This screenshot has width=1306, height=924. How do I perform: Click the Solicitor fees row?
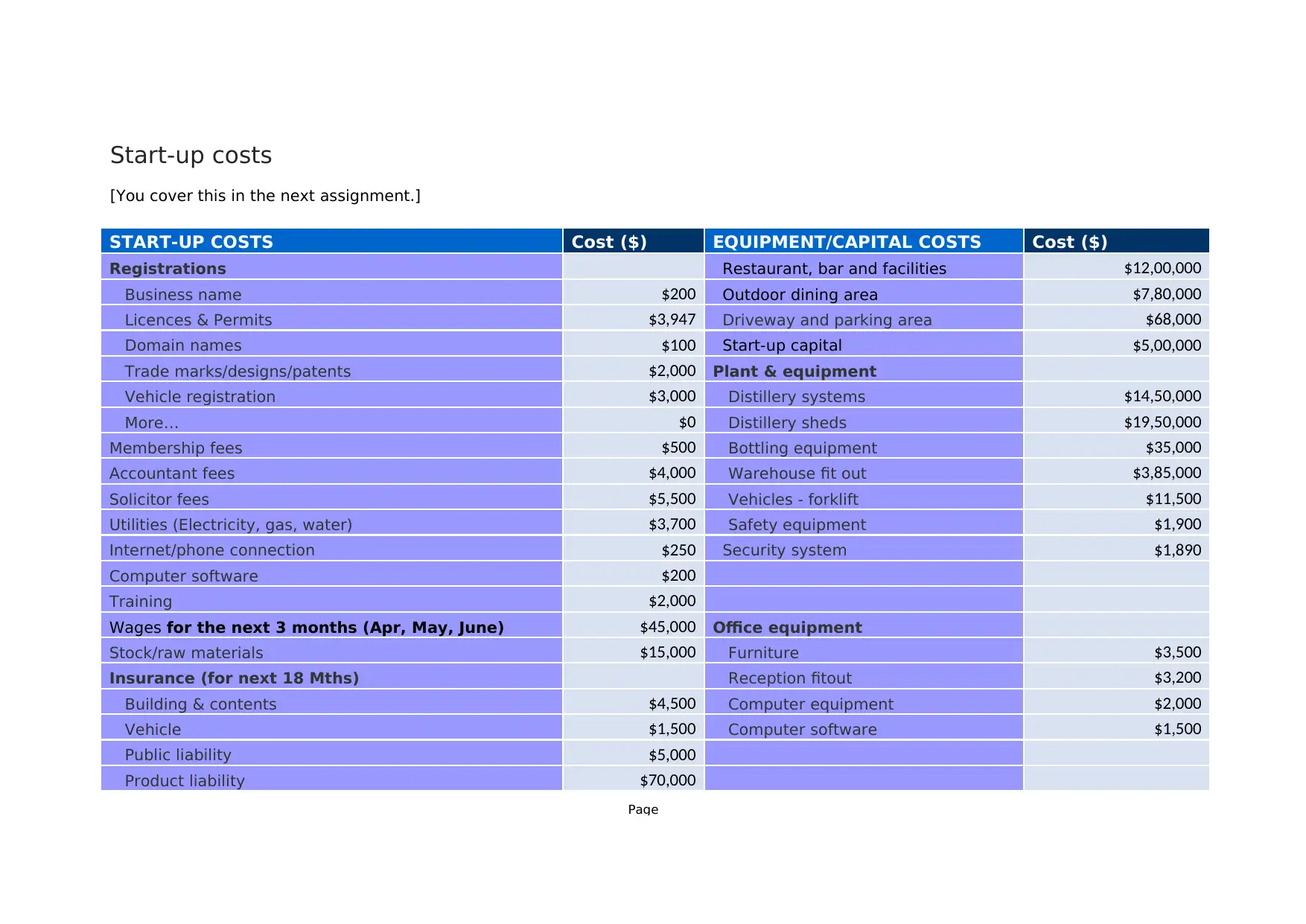159,500
